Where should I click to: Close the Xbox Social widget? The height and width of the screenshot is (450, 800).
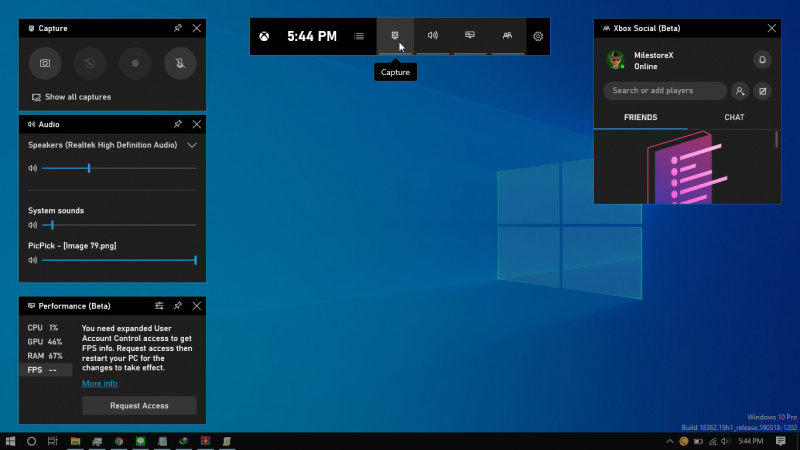coord(771,28)
